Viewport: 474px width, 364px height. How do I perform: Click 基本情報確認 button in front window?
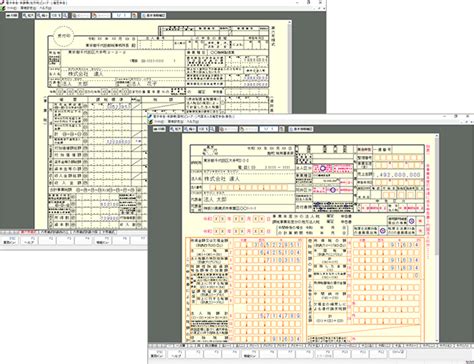tap(301, 129)
